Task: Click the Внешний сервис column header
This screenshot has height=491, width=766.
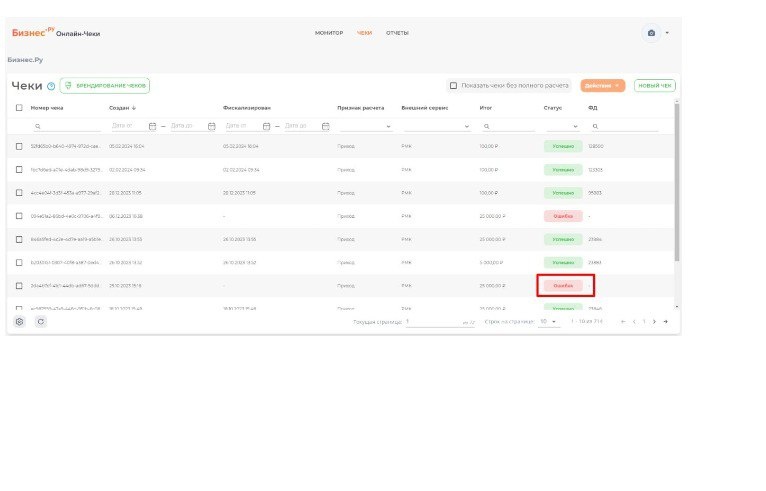Action: (425, 108)
